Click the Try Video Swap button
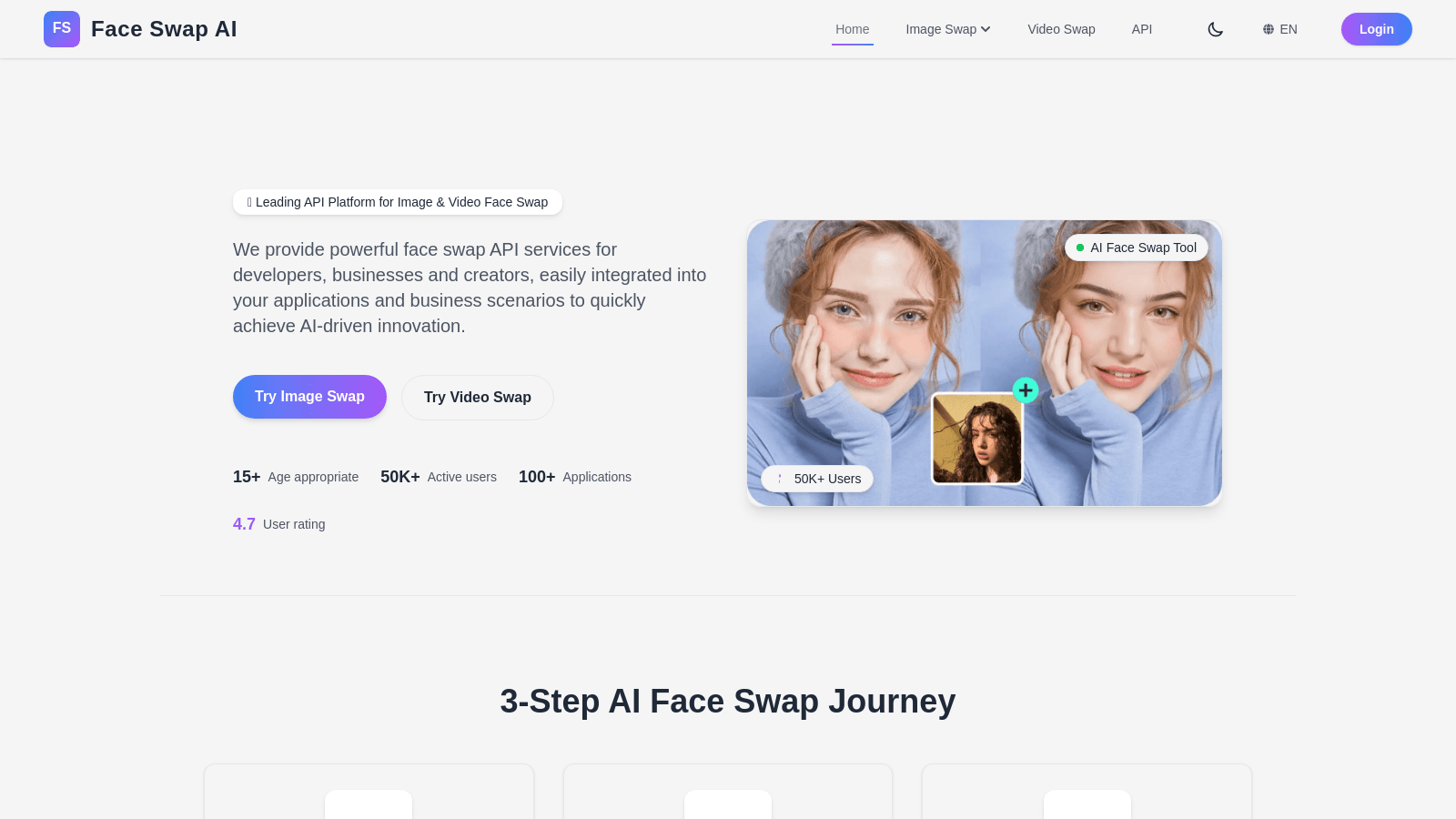 478,398
